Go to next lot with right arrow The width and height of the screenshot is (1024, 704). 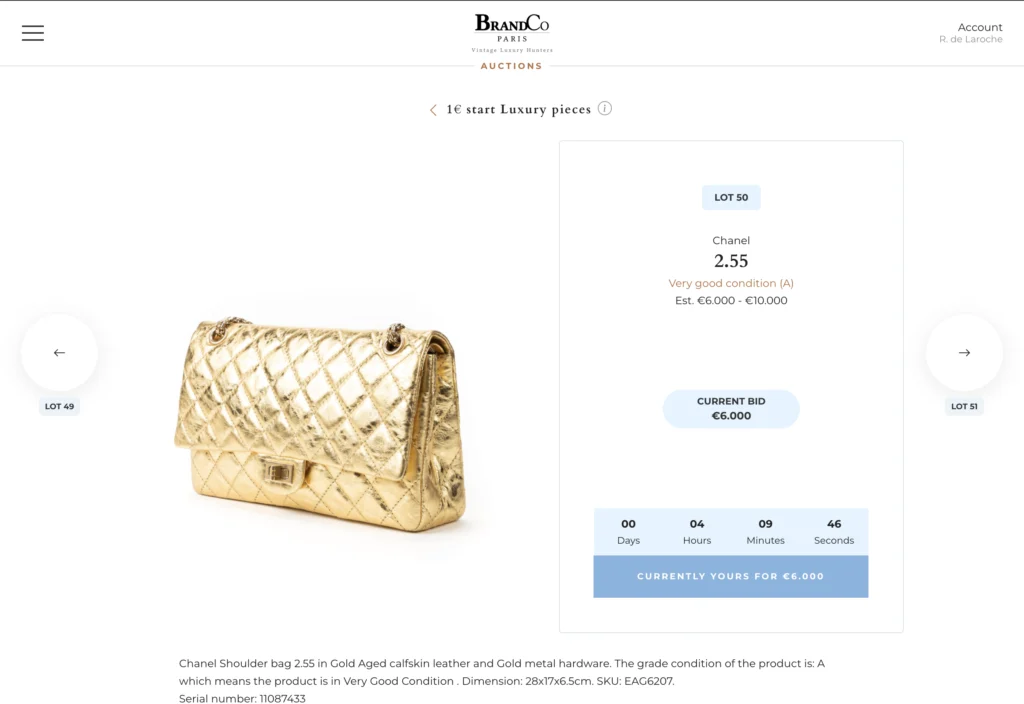964,353
